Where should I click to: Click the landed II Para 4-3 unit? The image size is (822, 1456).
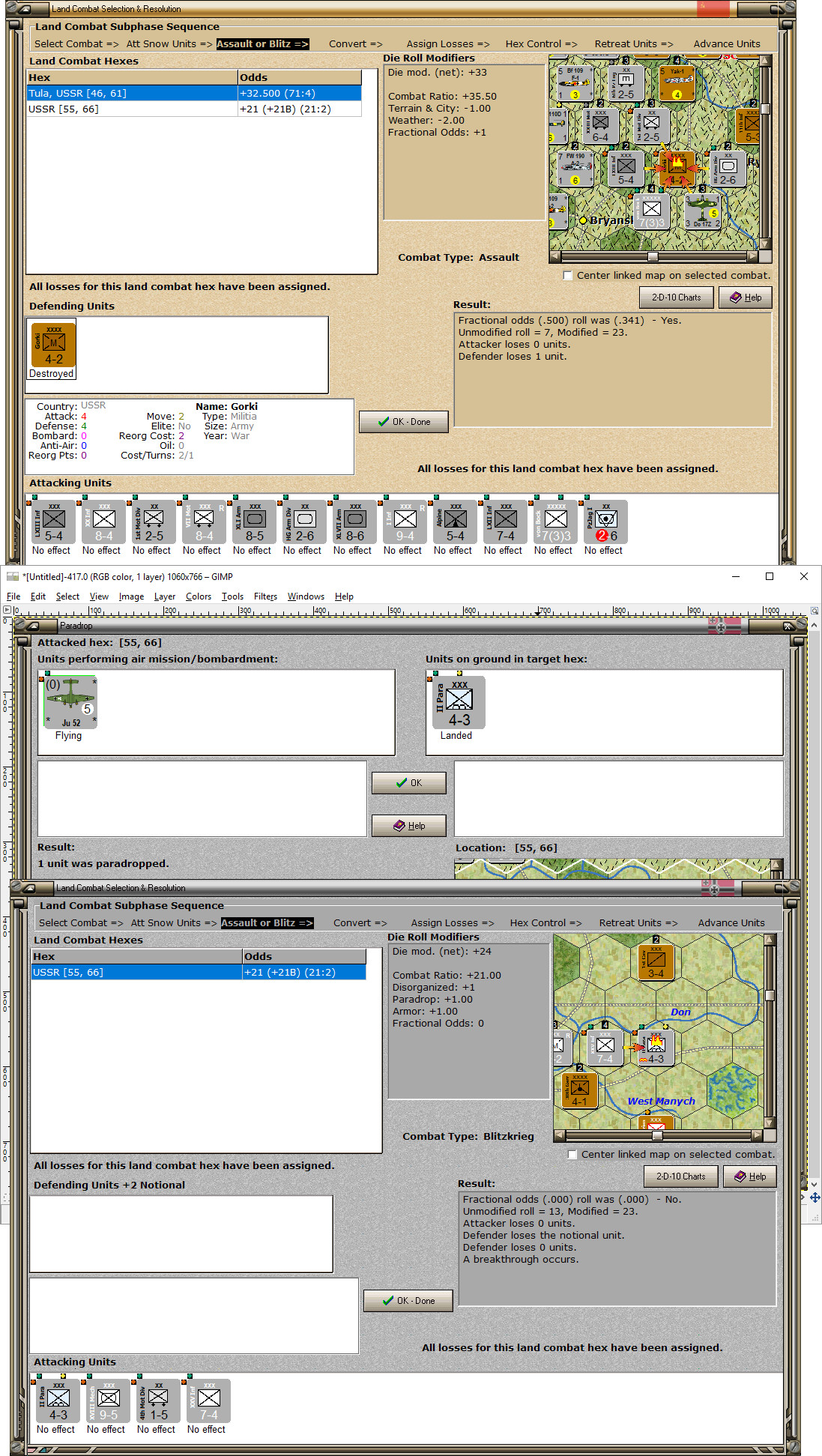(459, 702)
